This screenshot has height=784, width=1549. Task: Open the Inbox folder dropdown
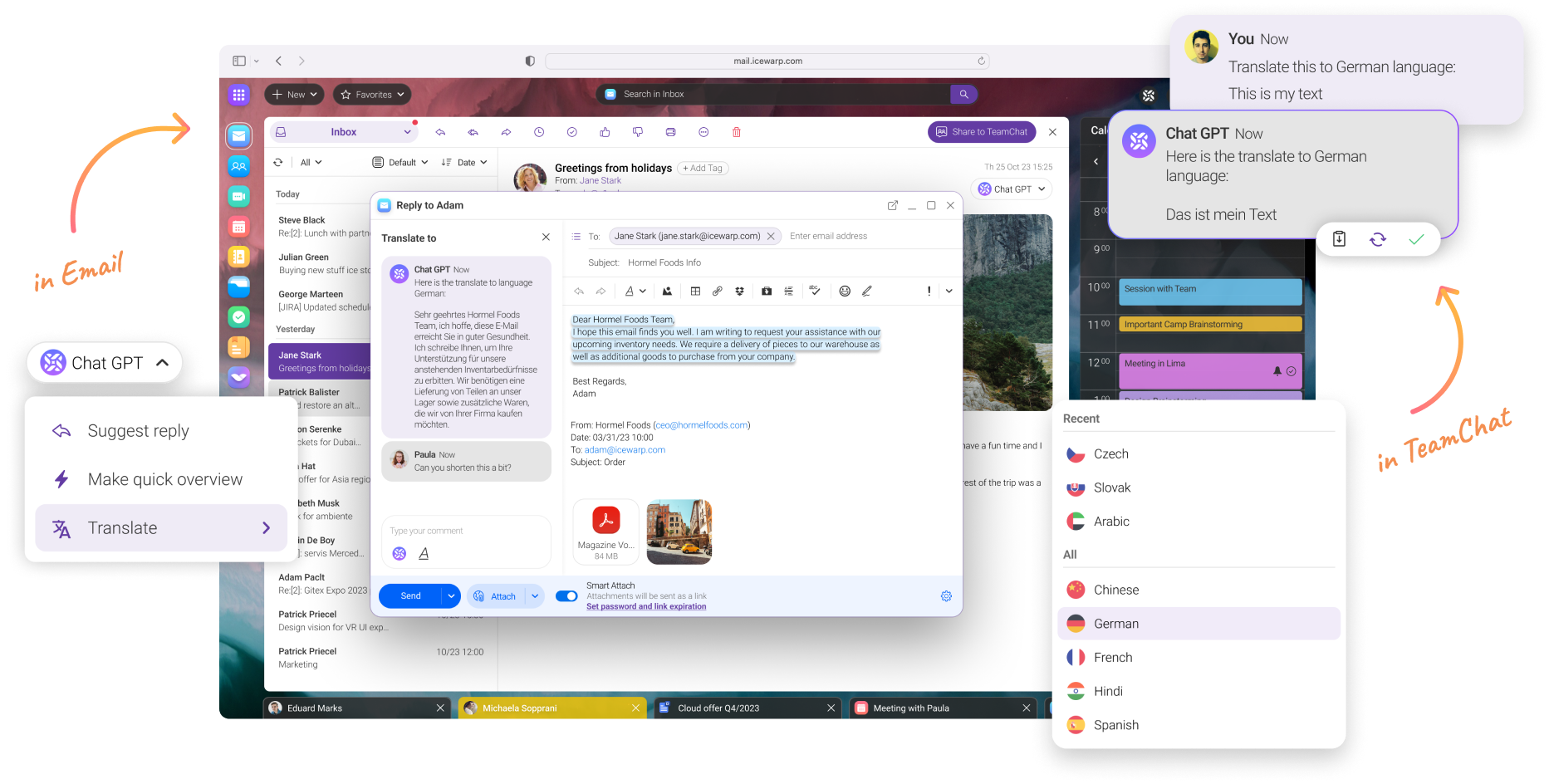pyautogui.click(x=343, y=132)
